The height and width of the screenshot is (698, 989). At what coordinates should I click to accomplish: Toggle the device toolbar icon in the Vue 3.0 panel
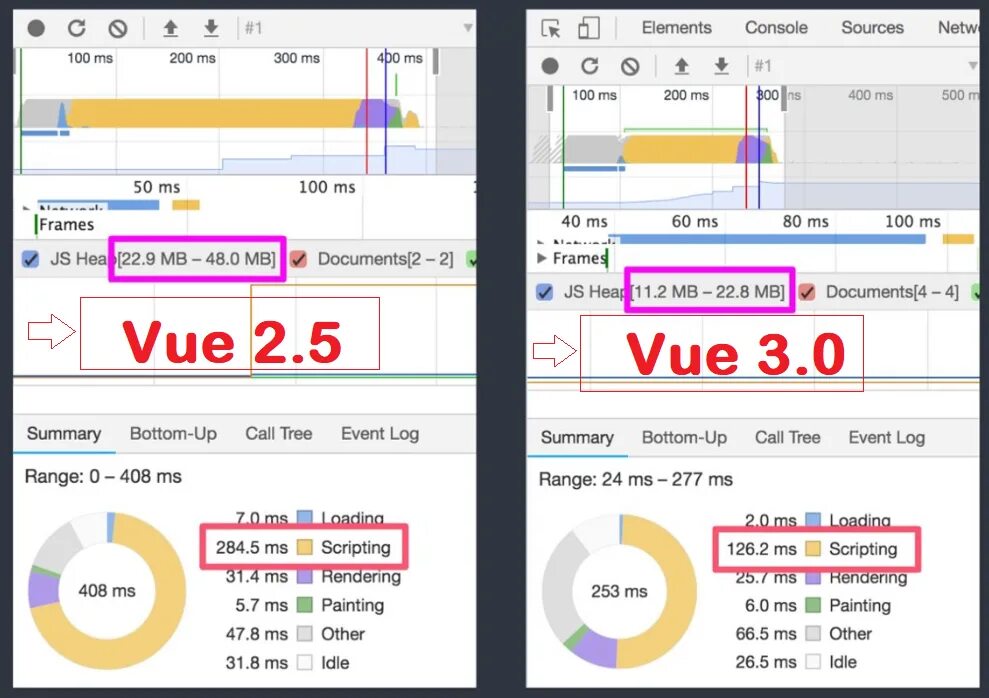pyautogui.click(x=588, y=28)
